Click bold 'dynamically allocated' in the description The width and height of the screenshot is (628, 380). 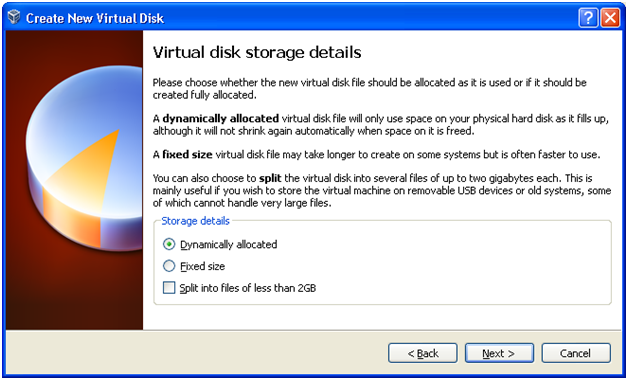[221, 119]
